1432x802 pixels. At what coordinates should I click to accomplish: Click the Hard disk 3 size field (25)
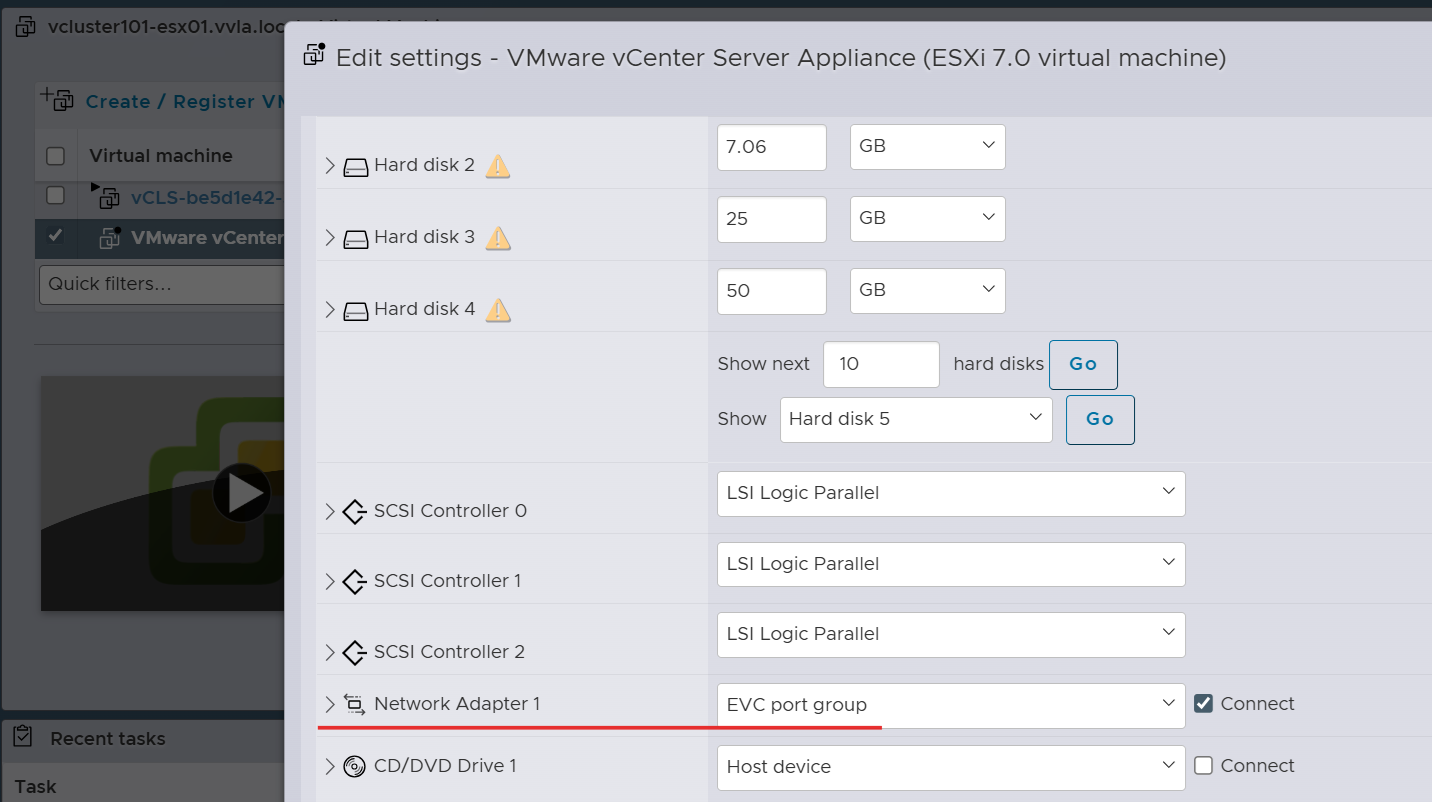772,219
